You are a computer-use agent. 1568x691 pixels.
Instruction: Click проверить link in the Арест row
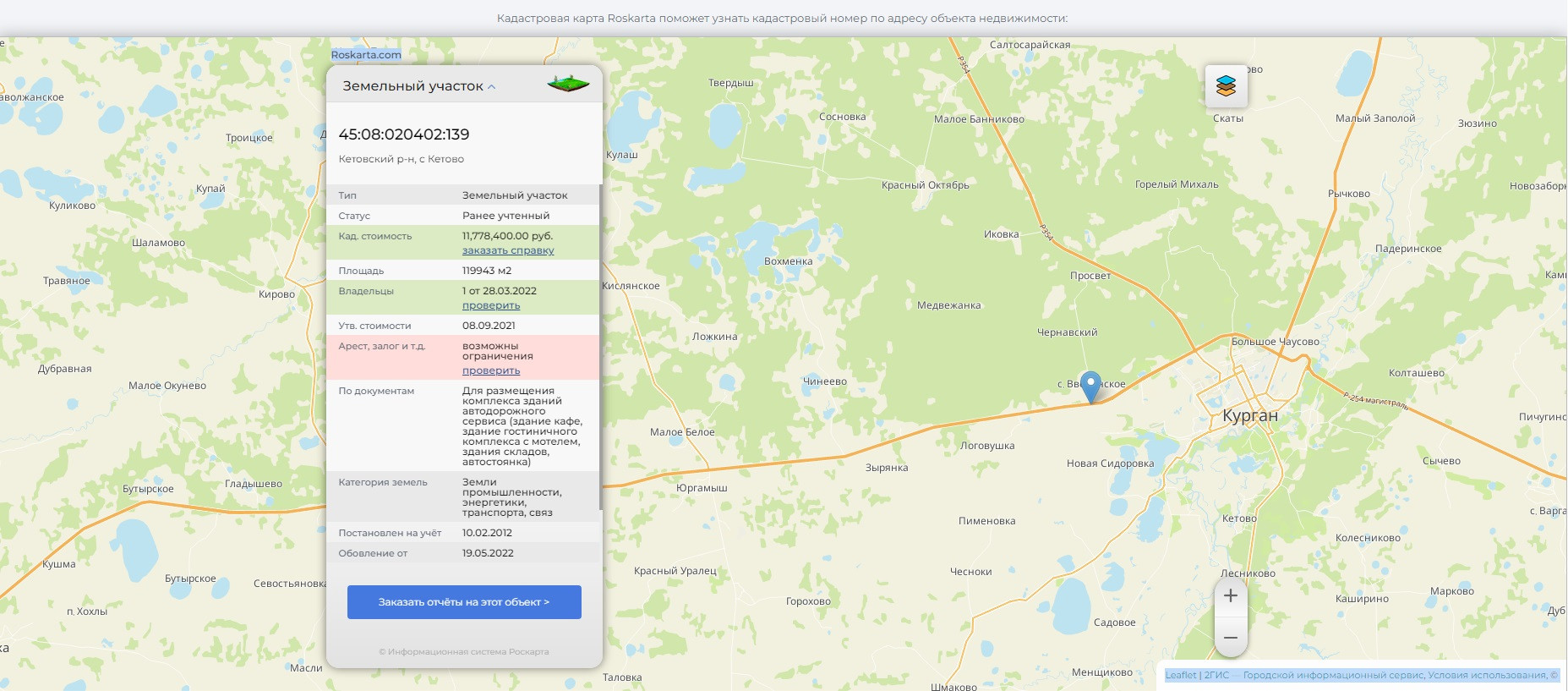pos(491,370)
